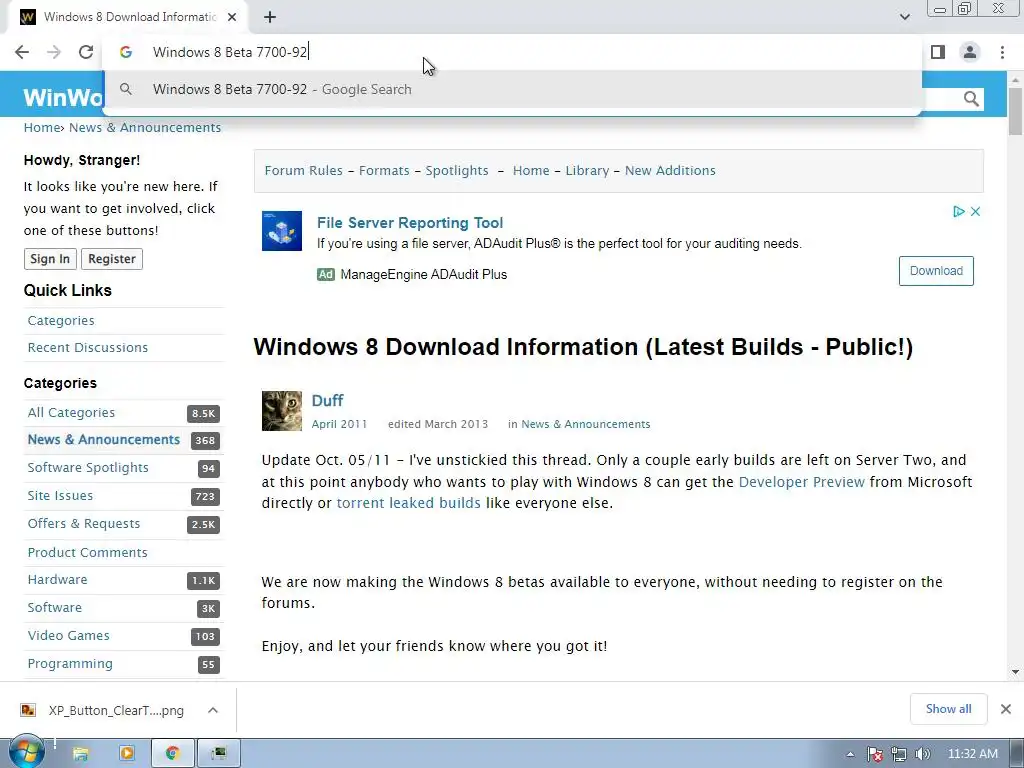Image resolution: width=1024 pixels, height=768 pixels.
Task: Open the Chrome profile avatar
Action: tap(970, 52)
